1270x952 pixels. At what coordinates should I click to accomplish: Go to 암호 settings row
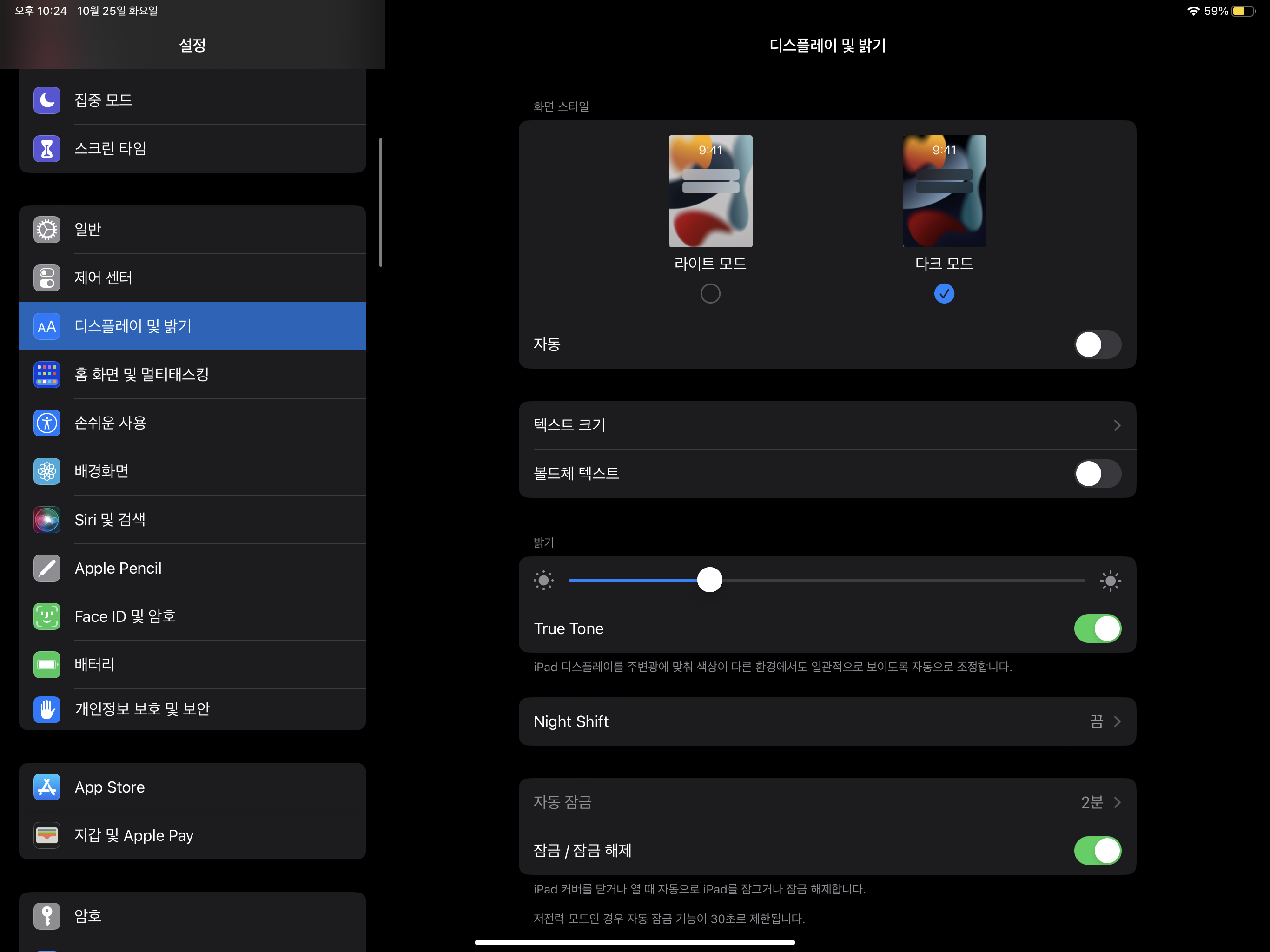[192, 916]
